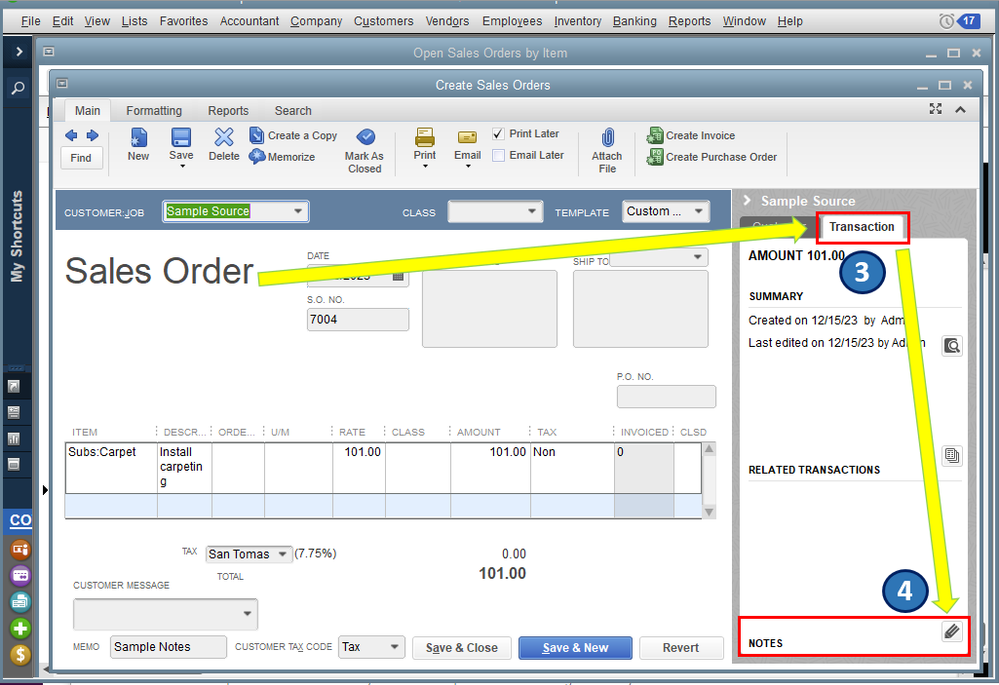Open search in the left shortcuts bar
The image size is (999, 685).
(x=18, y=88)
